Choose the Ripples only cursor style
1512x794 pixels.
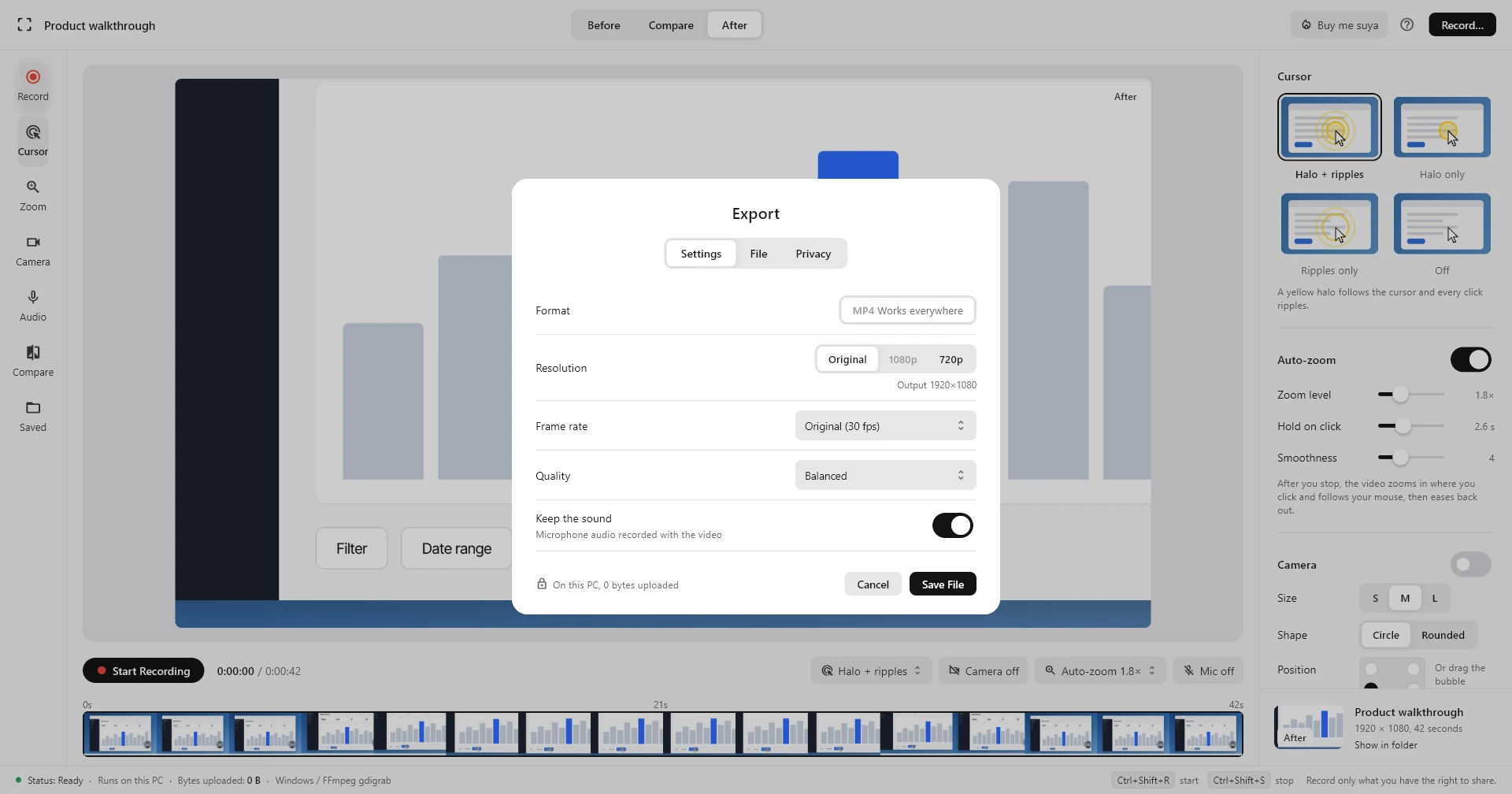pos(1329,234)
